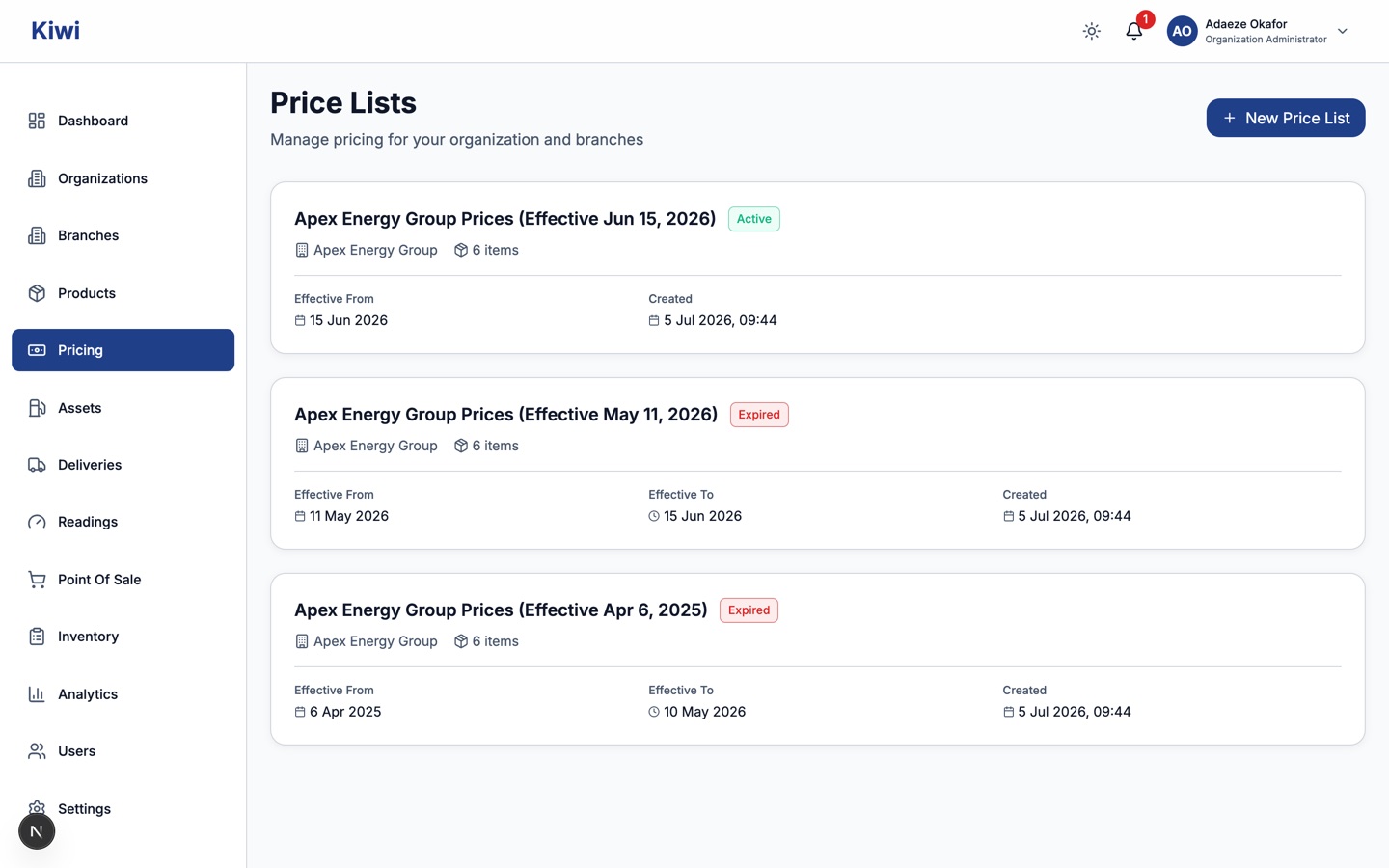The width and height of the screenshot is (1389, 868).
Task: Click the Pricing banknote icon
Action: click(37, 350)
